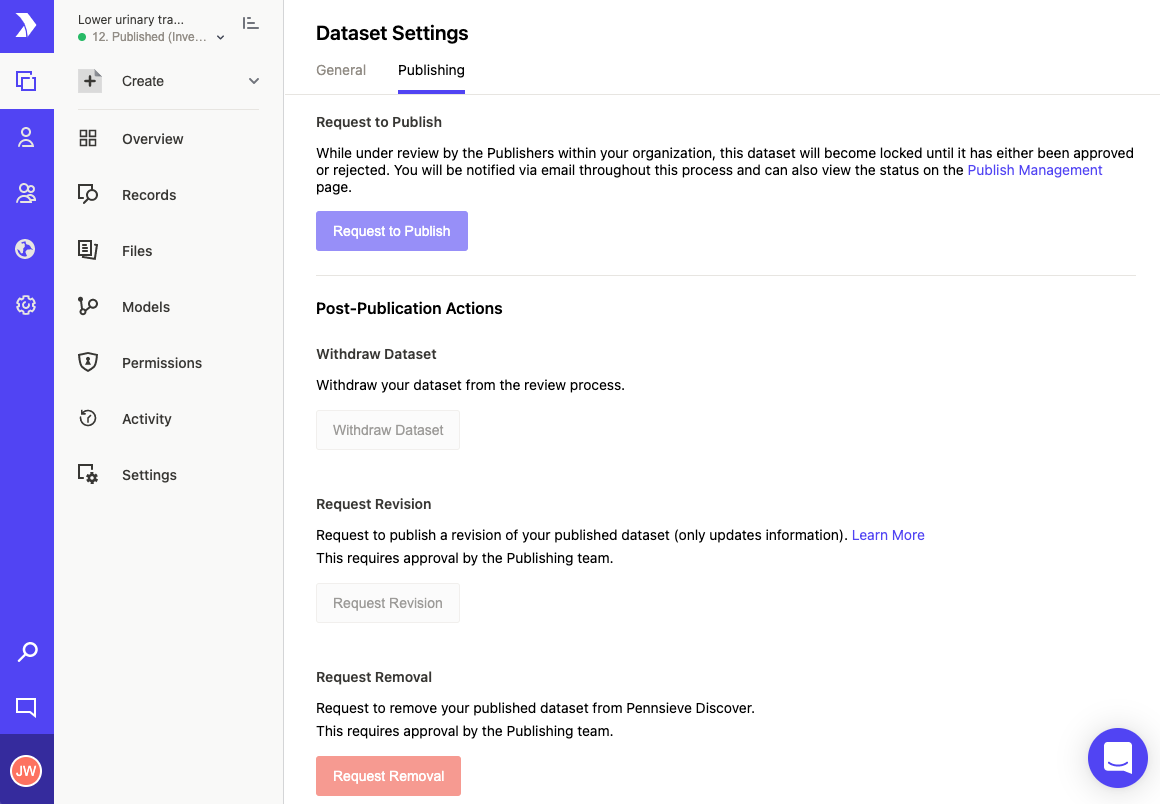Open the Teams icon in left rail
This screenshot has width=1160, height=804.
click(x=26, y=194)
